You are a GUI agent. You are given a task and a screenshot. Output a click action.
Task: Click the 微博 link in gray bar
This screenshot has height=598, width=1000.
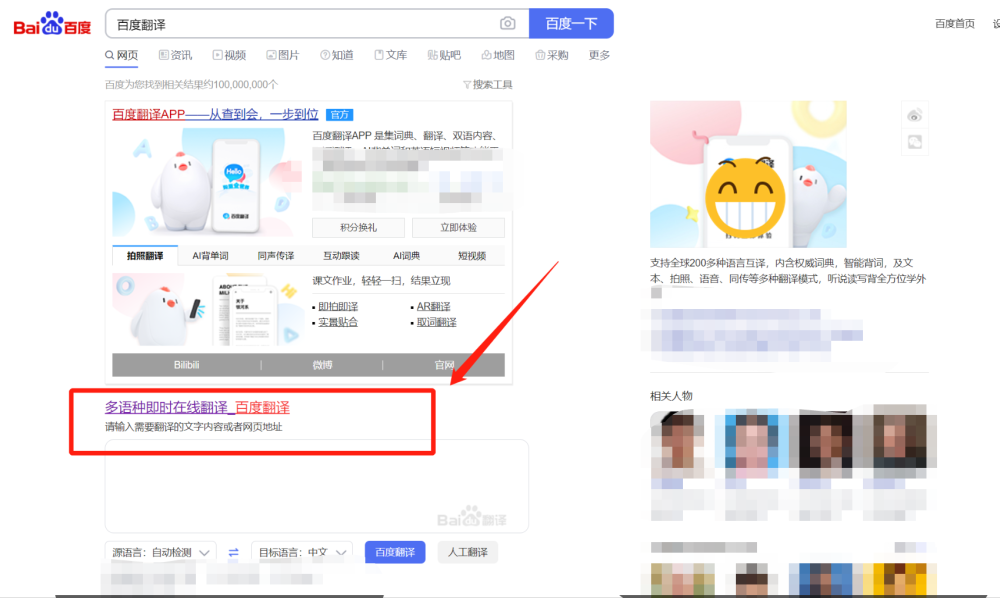click(x=322, y=365)
